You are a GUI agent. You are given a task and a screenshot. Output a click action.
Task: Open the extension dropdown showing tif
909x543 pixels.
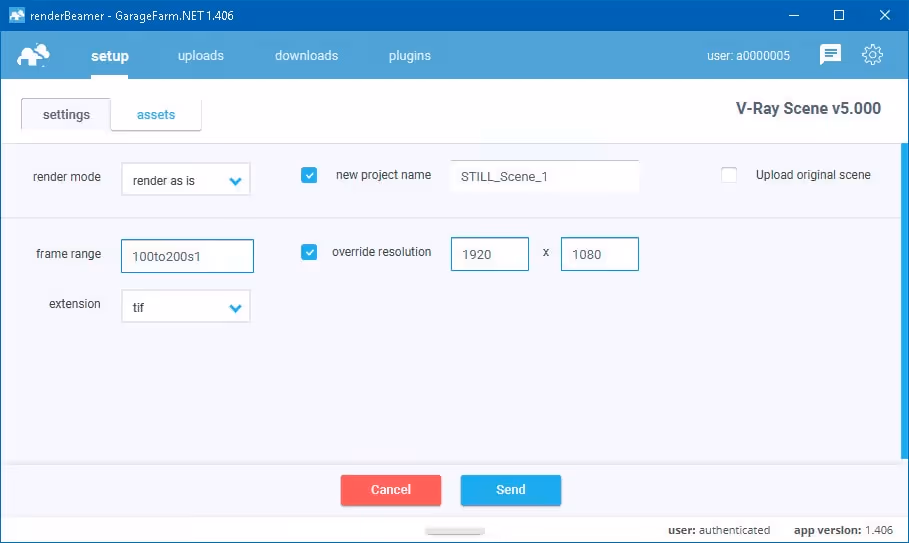186,306
